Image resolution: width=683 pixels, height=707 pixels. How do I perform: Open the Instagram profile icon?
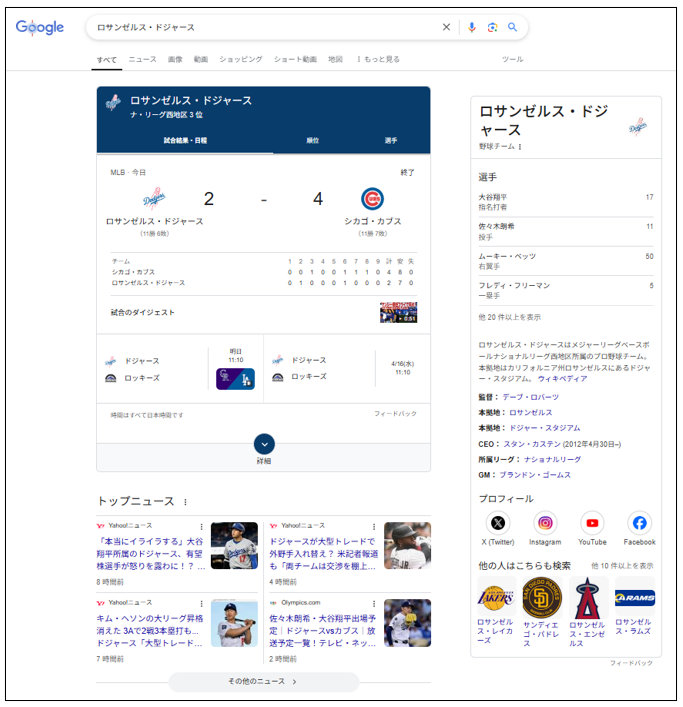click(x=545, y=523)
